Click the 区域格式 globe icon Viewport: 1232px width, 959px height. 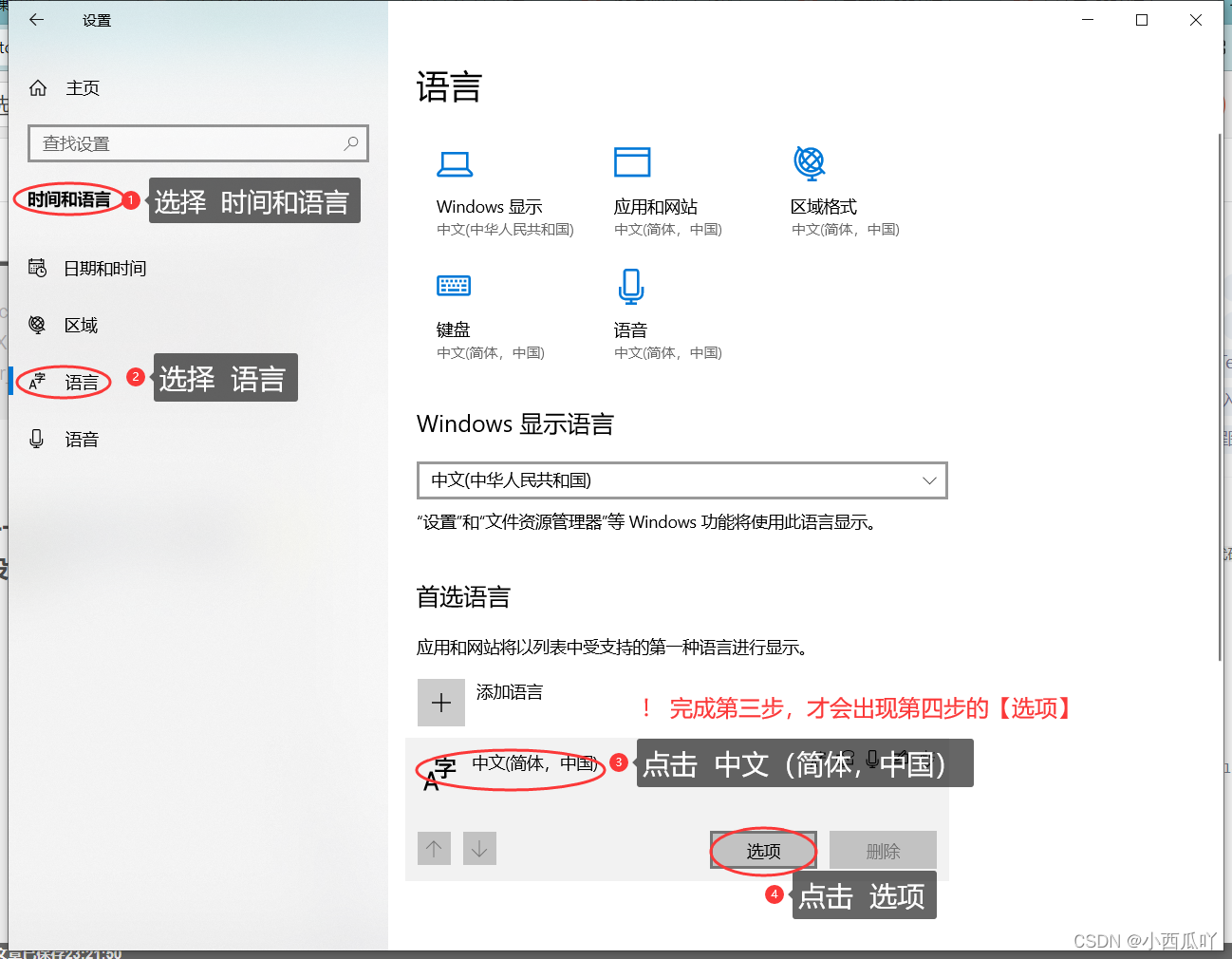pos(810,163)
